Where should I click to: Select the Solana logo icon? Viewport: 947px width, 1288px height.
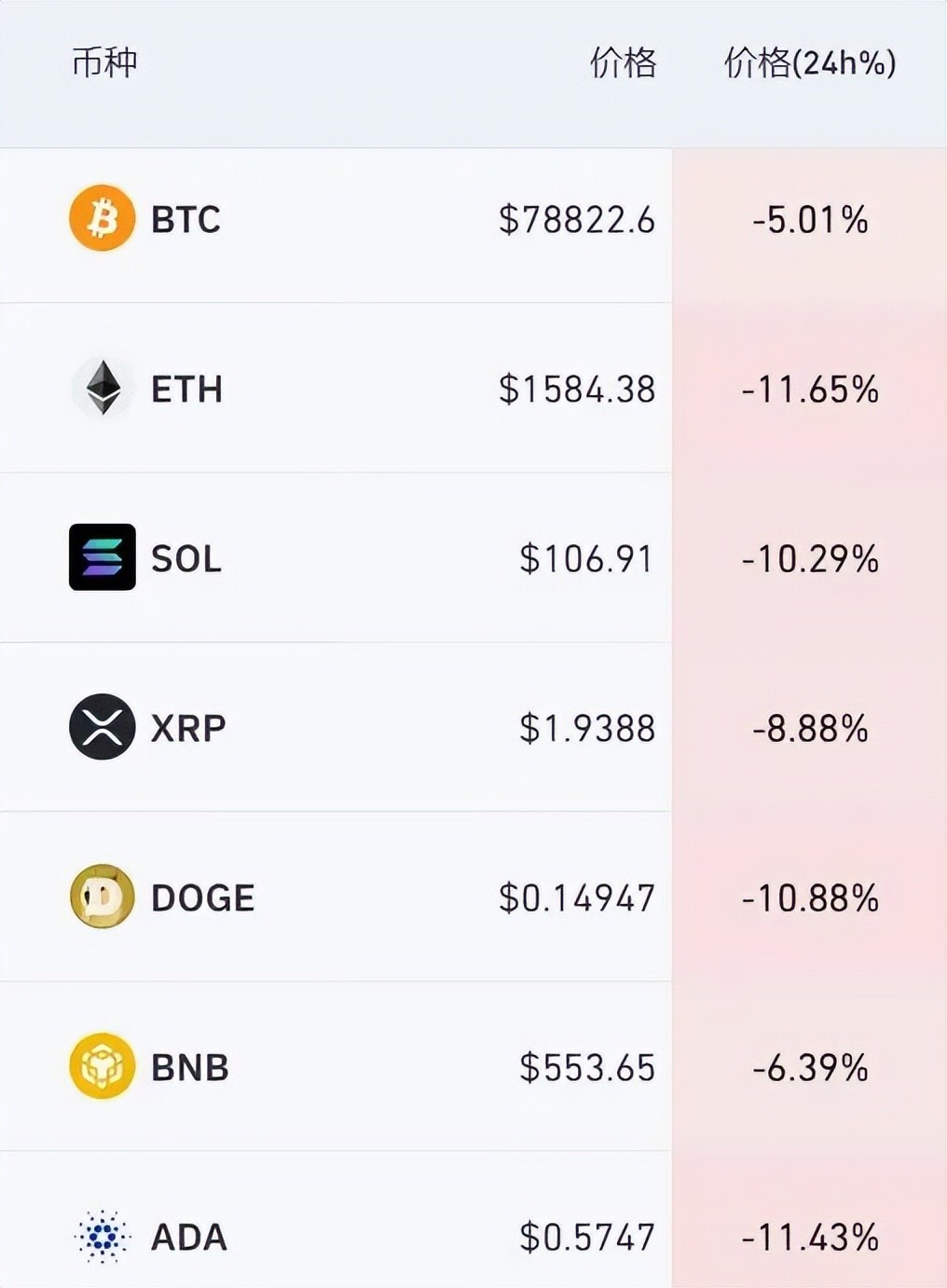click(103, 557)
